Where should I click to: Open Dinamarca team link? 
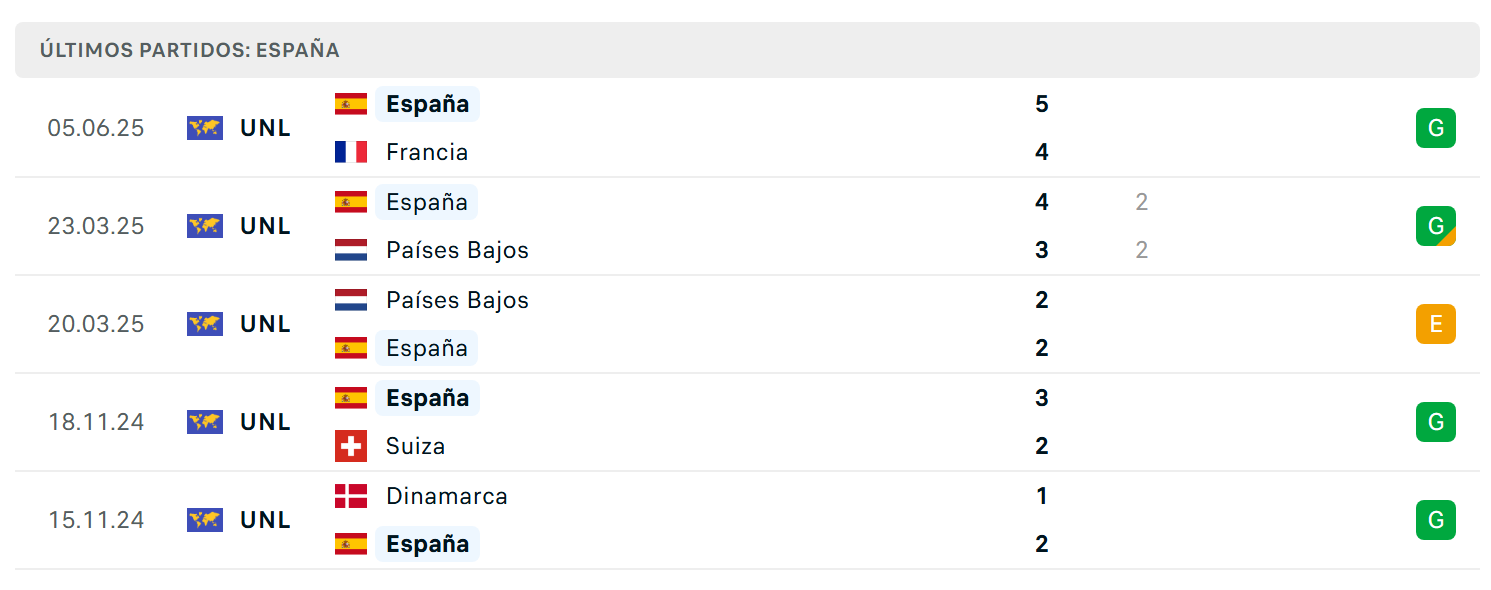point(447,496)
